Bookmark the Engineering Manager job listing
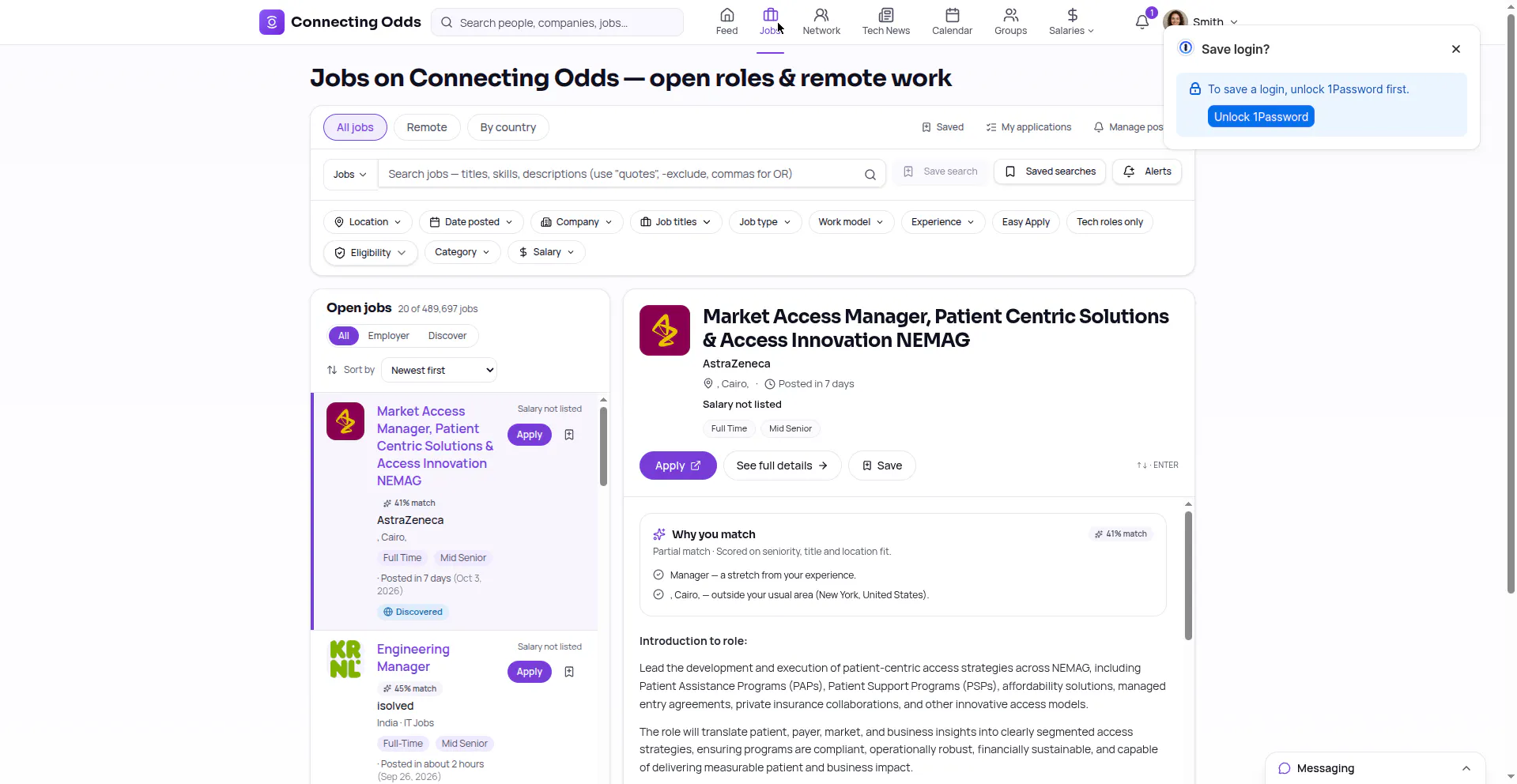Screen dimensions: 1517x784 coord(569,672)
